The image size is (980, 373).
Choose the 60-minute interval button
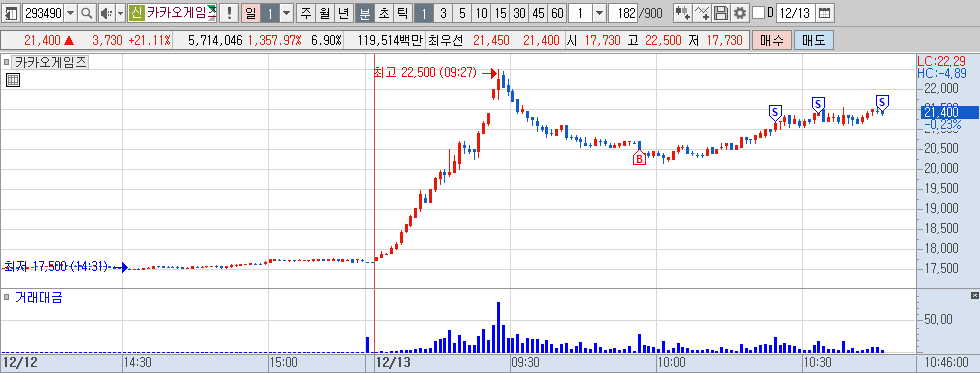[558, 12]
